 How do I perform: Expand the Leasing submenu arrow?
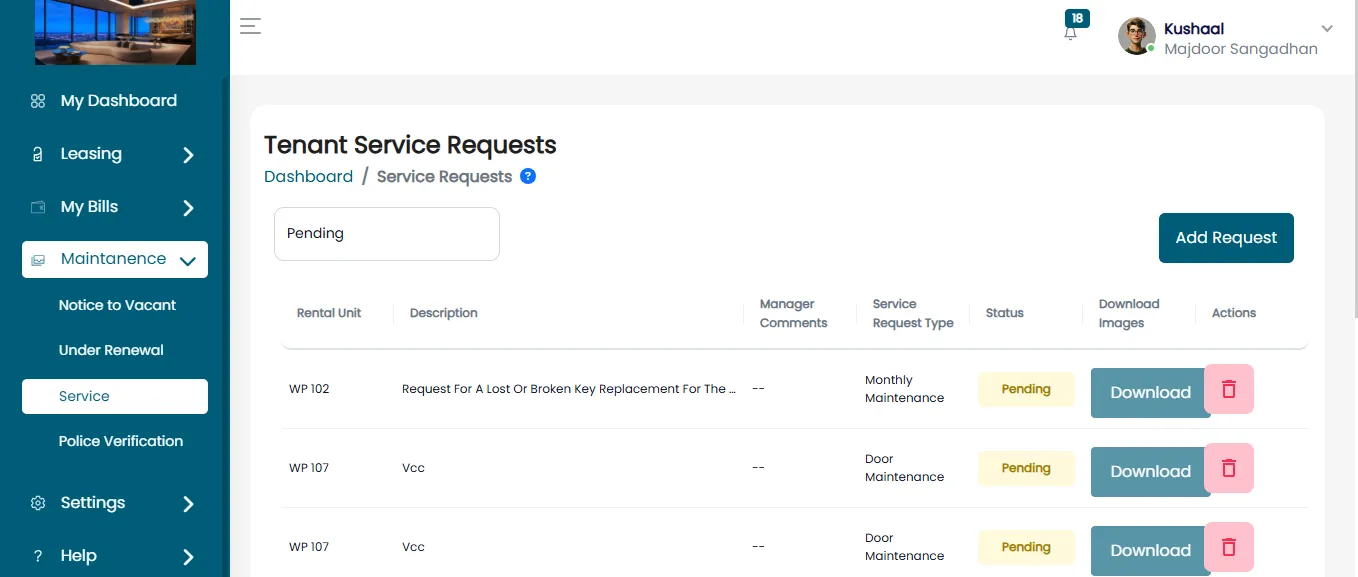[x=188, y=155]
